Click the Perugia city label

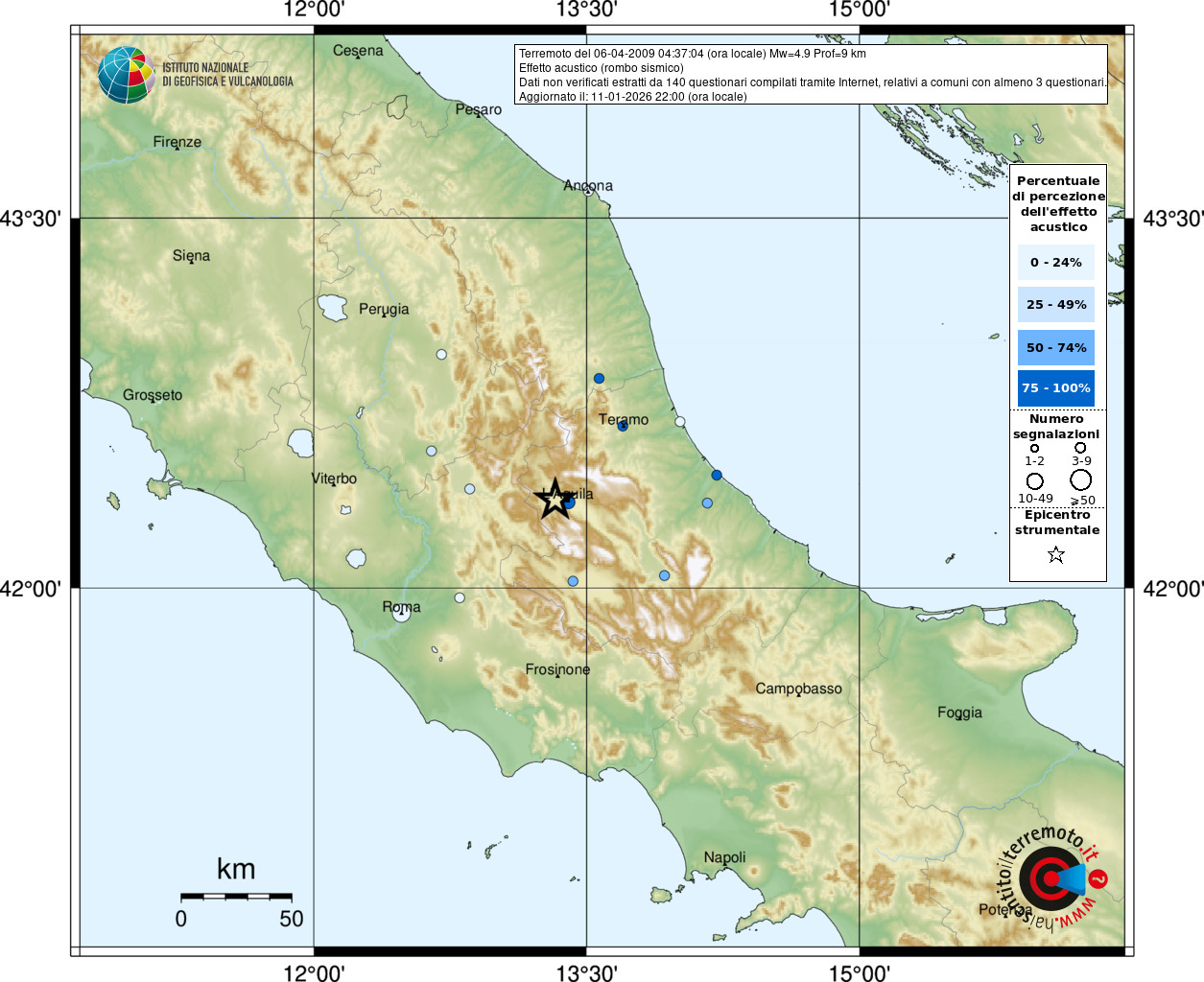(384, 310)
